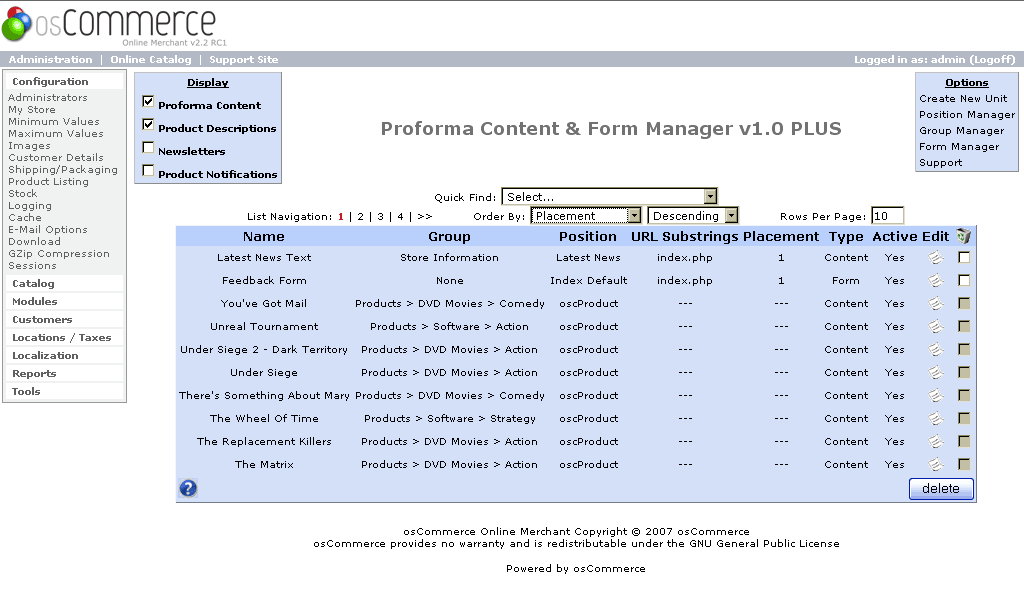1024x597 pixels.
Task: Uncheck the Product Descriptions display checkbox
Action: 148,124
